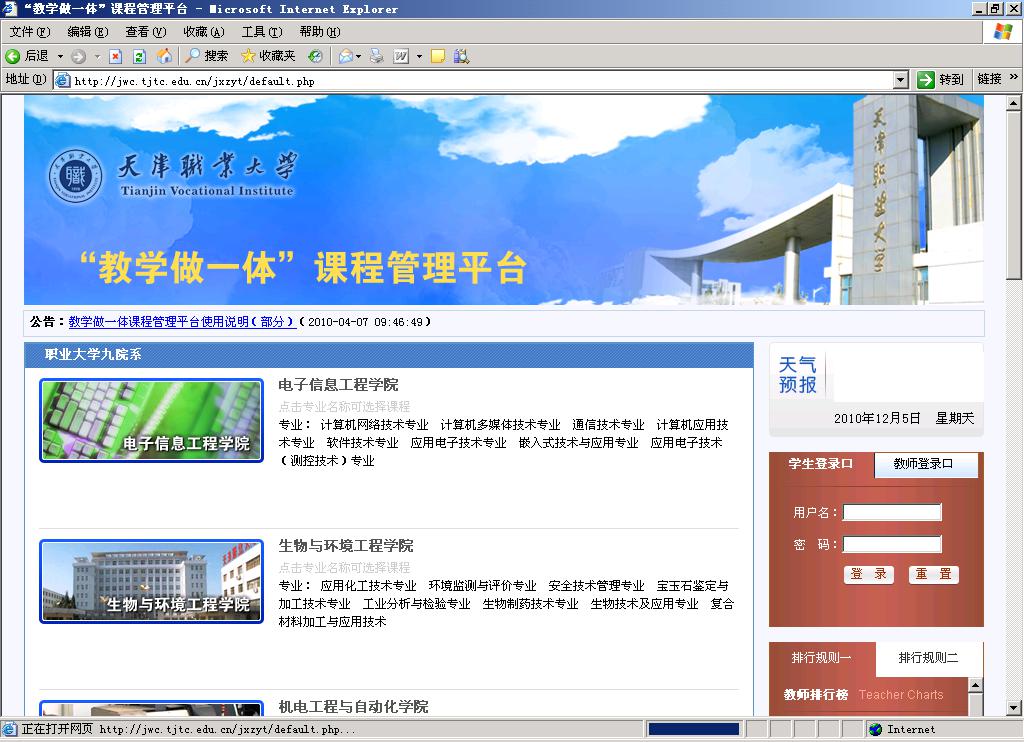Open the 帮助(H) menu
Screen dimensions: 1024x742
(320, 31)
